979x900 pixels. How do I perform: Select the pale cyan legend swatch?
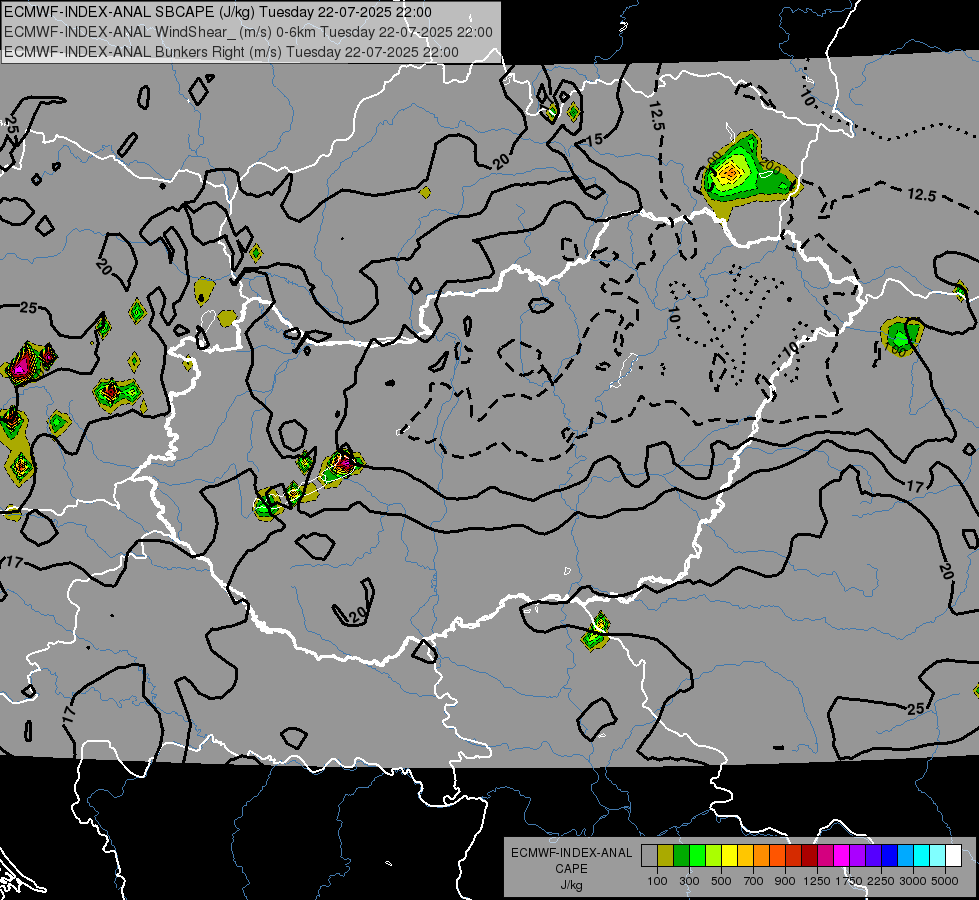click(938, 855)
